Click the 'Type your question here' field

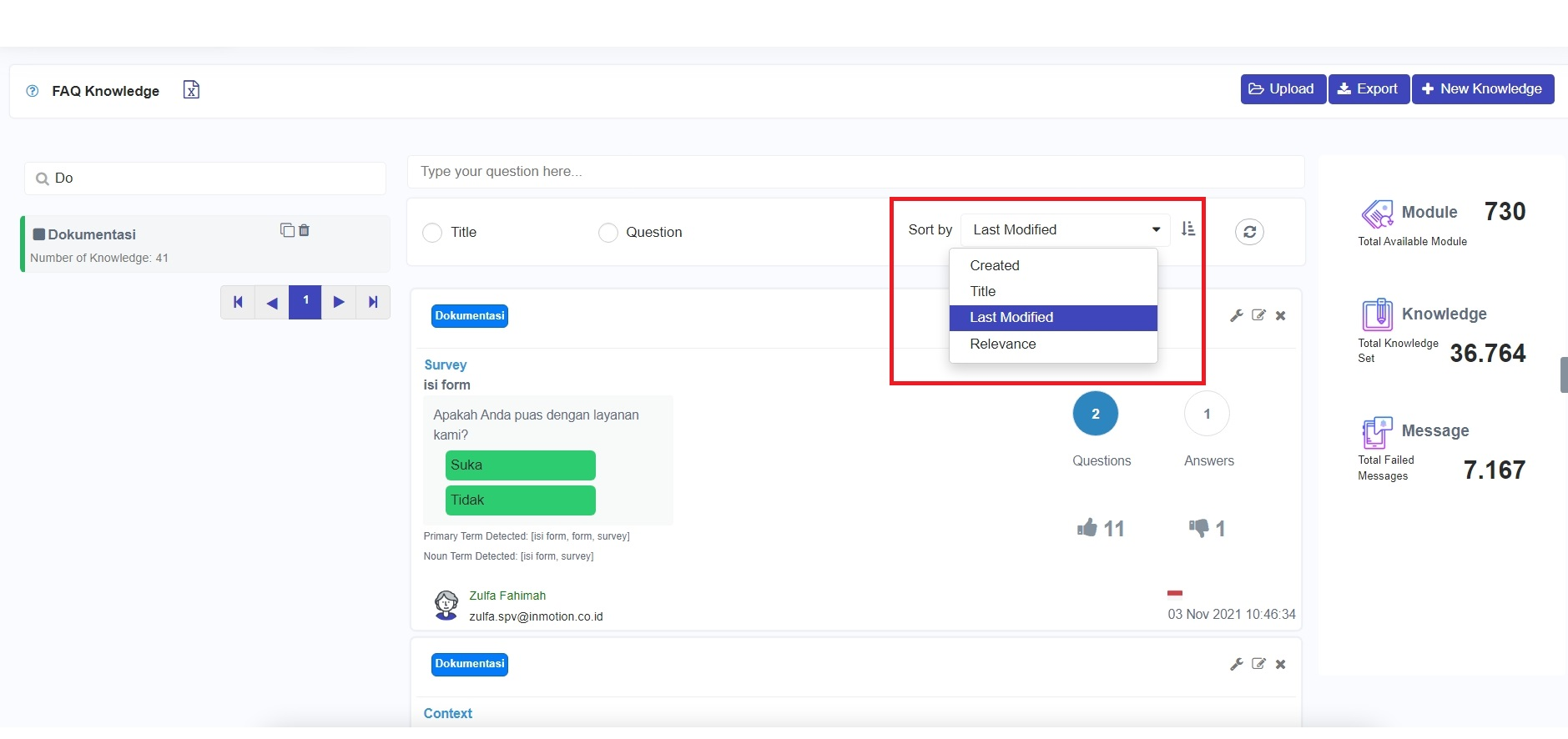(x=855, y=172)
